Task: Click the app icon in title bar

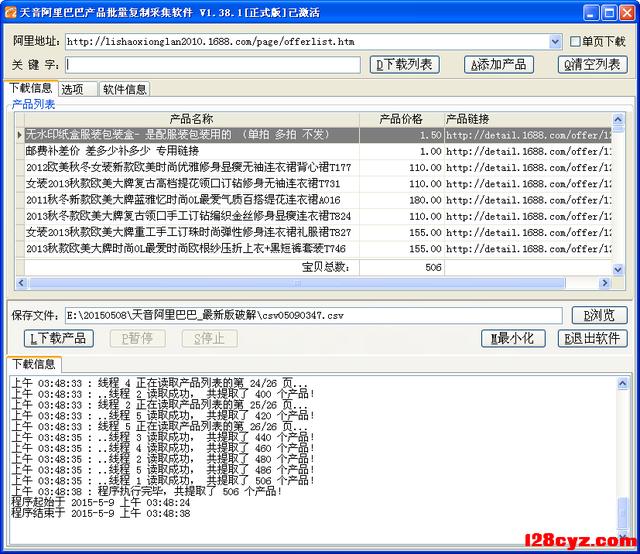Action: coord(10,12)
